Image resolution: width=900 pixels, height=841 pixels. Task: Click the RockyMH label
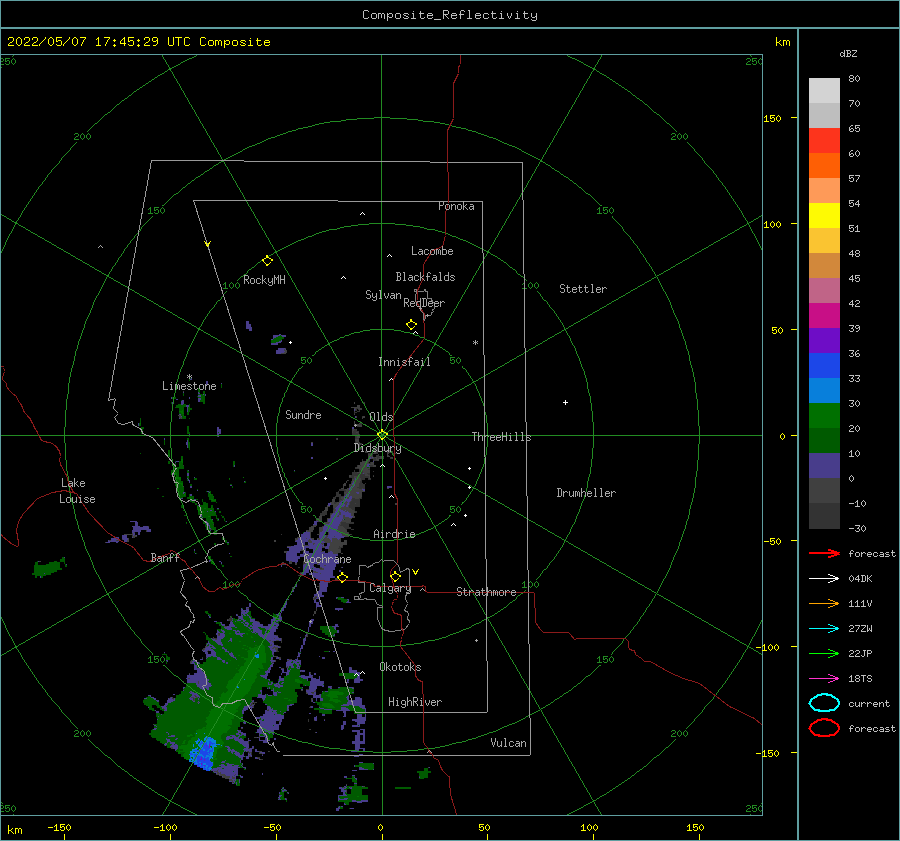[x=264, y=280]
